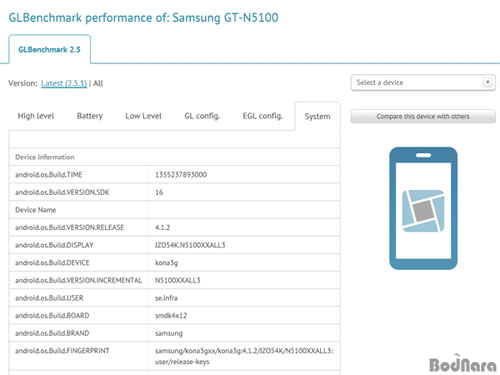Select the android.os.Build.VERSION.RELEASE label
Viewport: 500px width, 375px height.
pos(70,228)
